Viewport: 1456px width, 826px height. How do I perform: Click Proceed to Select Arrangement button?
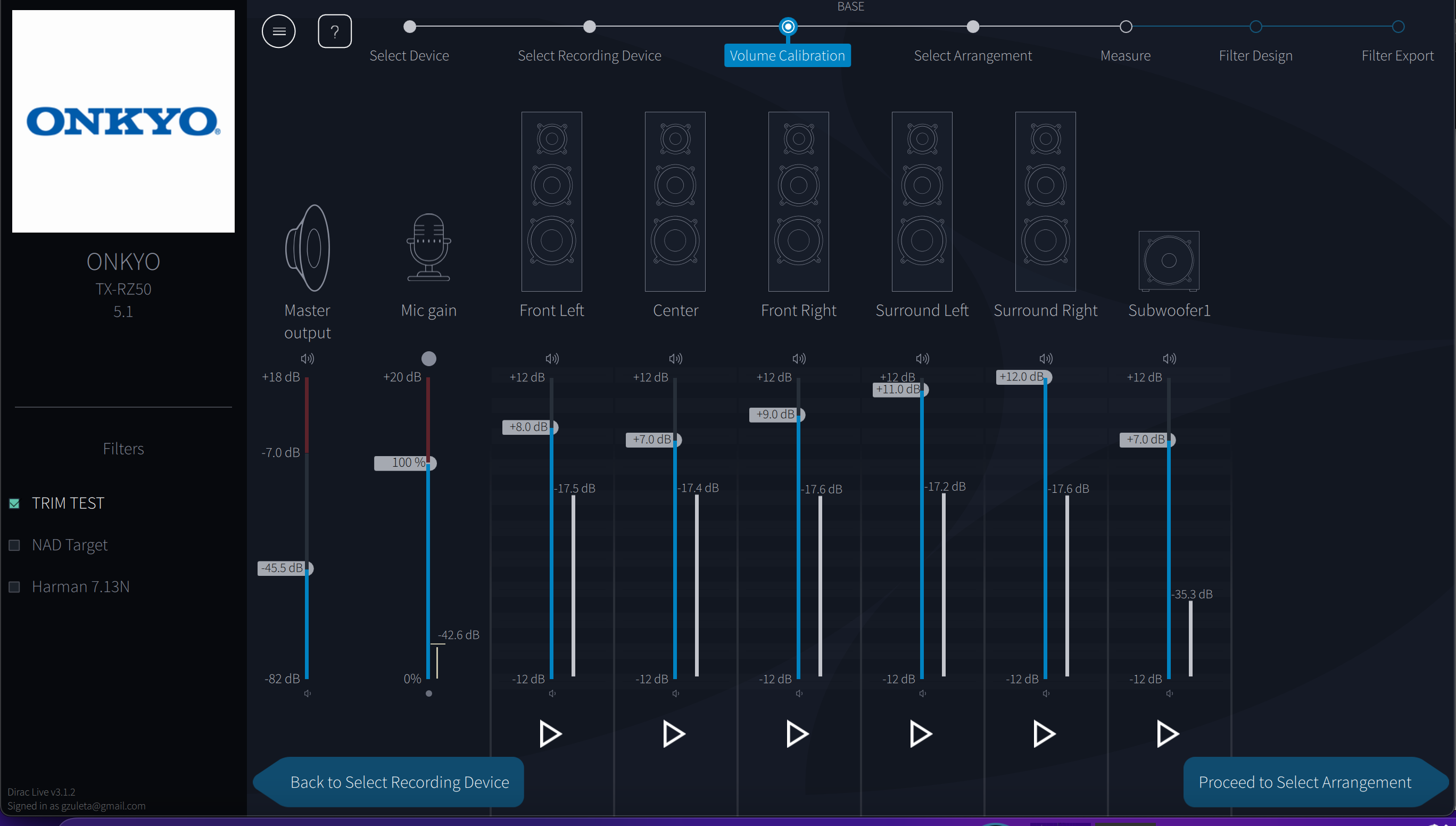click(1304, 782)
